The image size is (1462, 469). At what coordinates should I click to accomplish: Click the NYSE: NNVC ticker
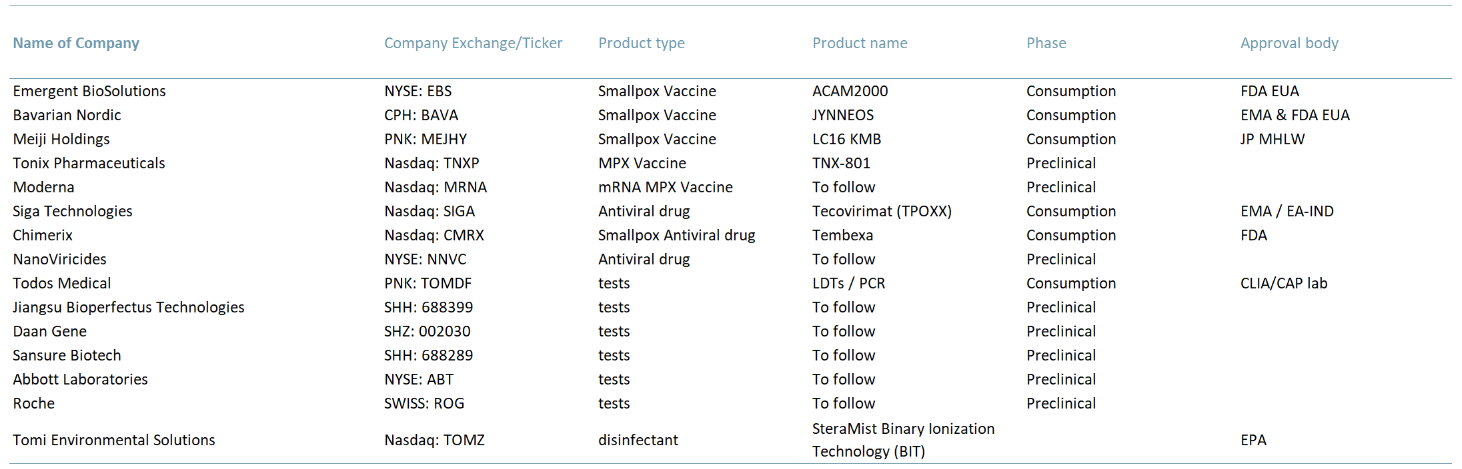(425, 259)
